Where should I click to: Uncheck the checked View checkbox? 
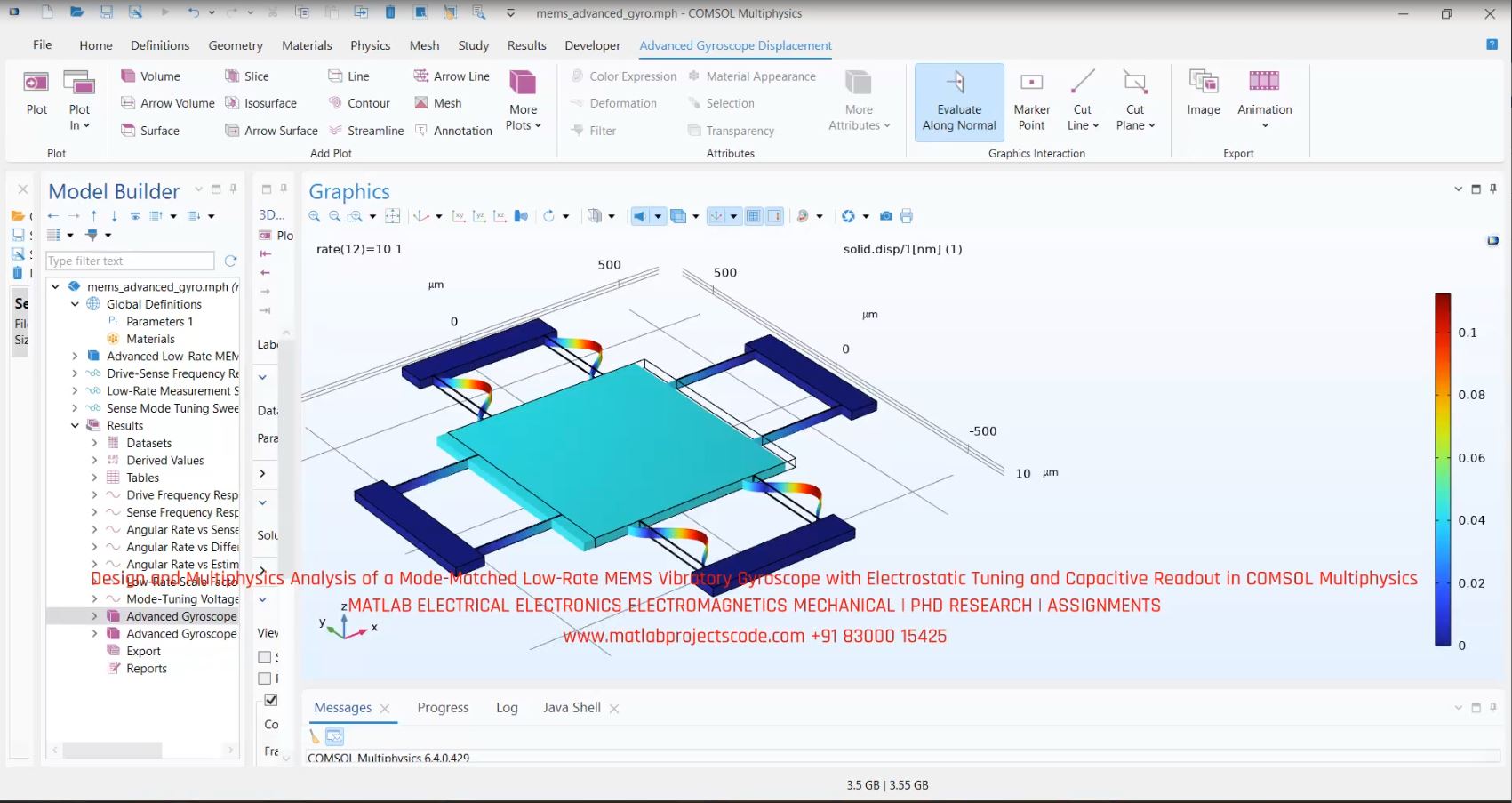point(271,700)
